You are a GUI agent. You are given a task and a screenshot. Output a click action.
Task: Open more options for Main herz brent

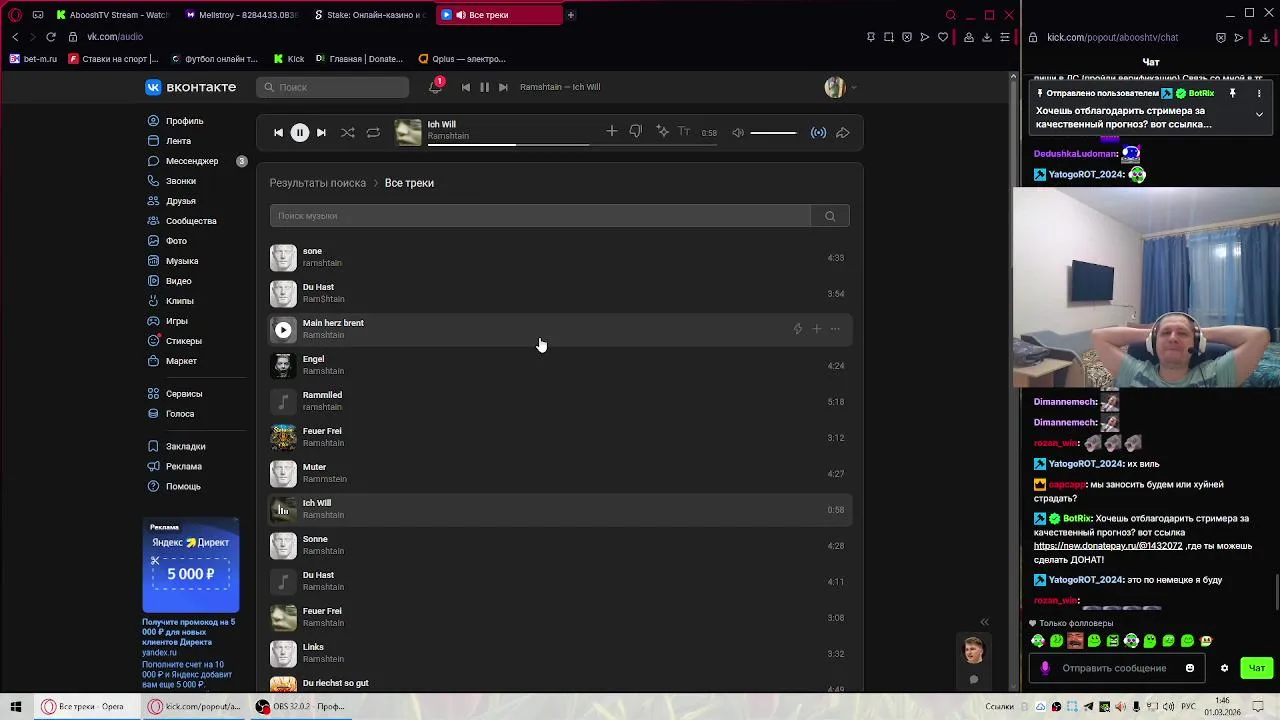835,329
